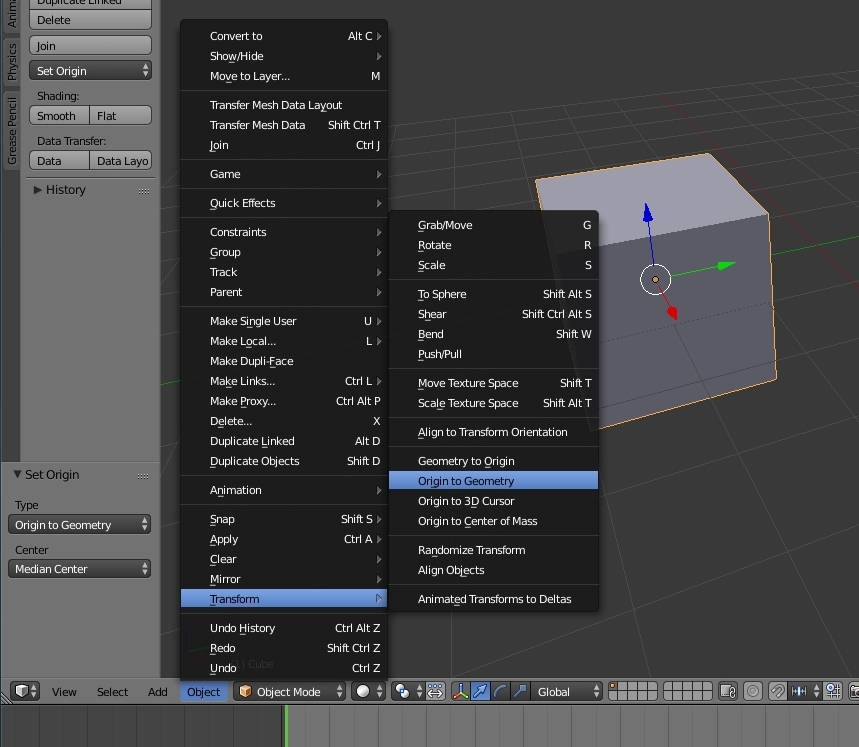Click the blue Z axis arrow of the manipulator

[x=648, y=212]
